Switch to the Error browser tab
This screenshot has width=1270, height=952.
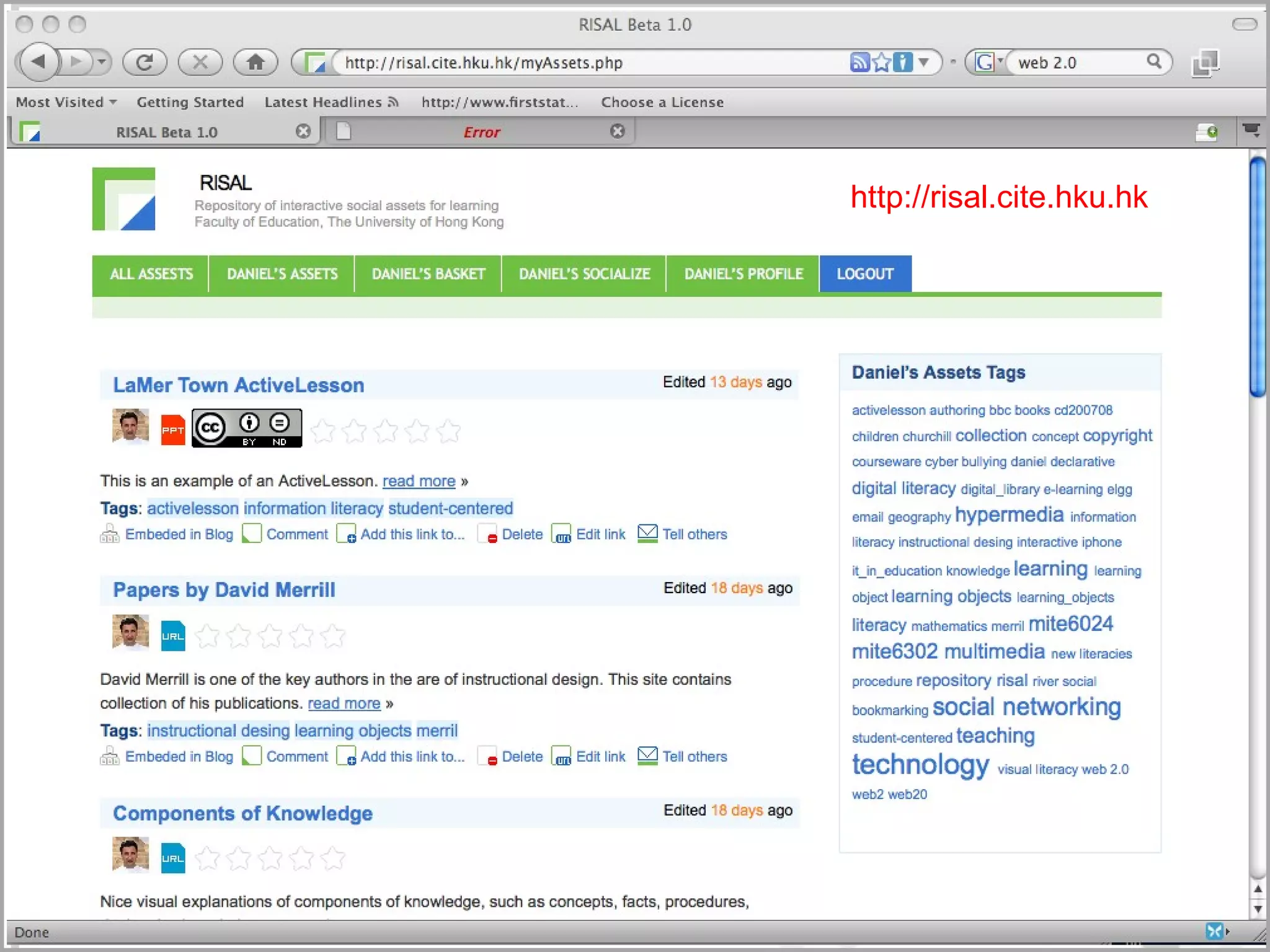[481, 132]
